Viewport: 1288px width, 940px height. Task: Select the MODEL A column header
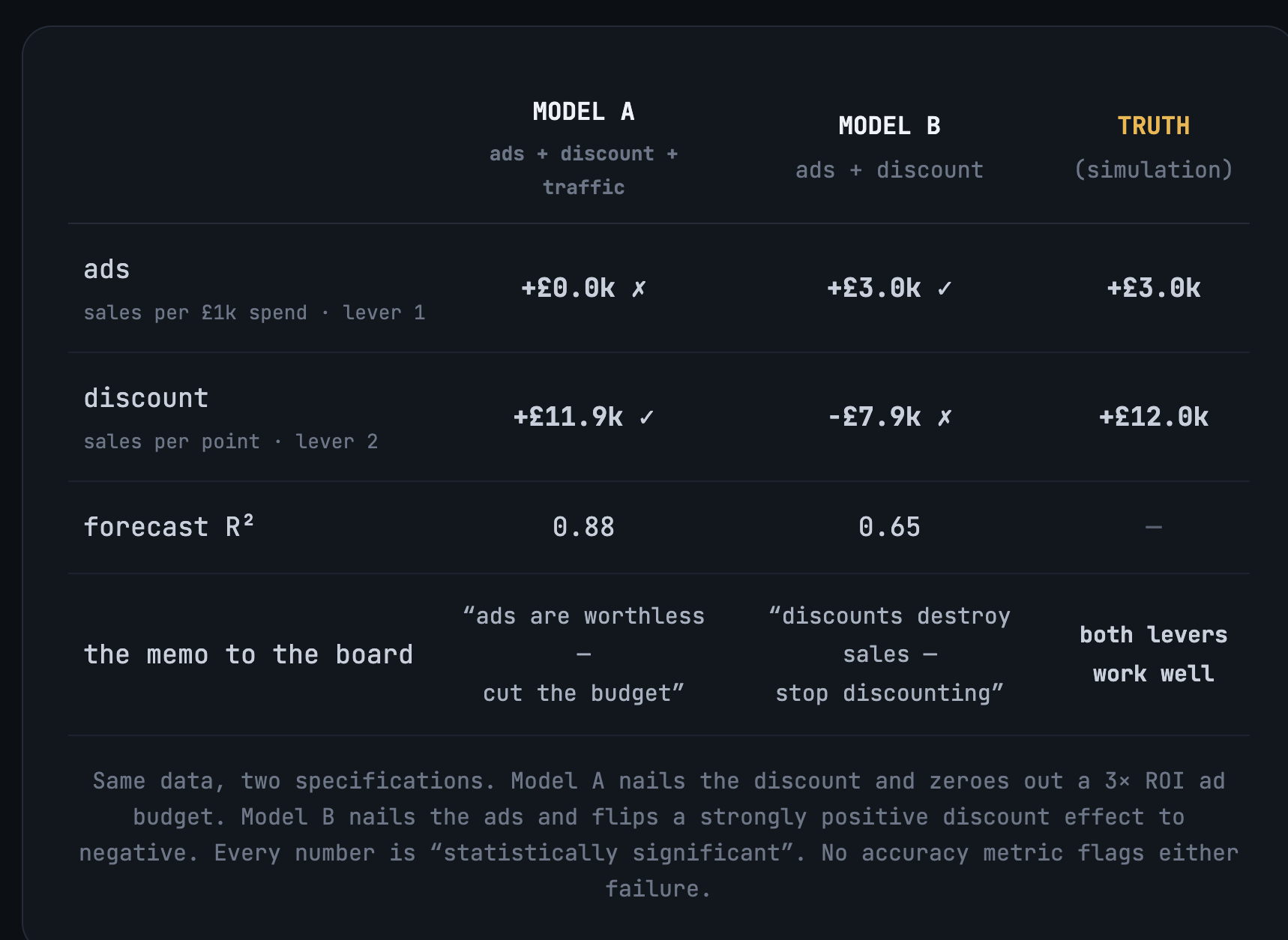coord(583,112)
